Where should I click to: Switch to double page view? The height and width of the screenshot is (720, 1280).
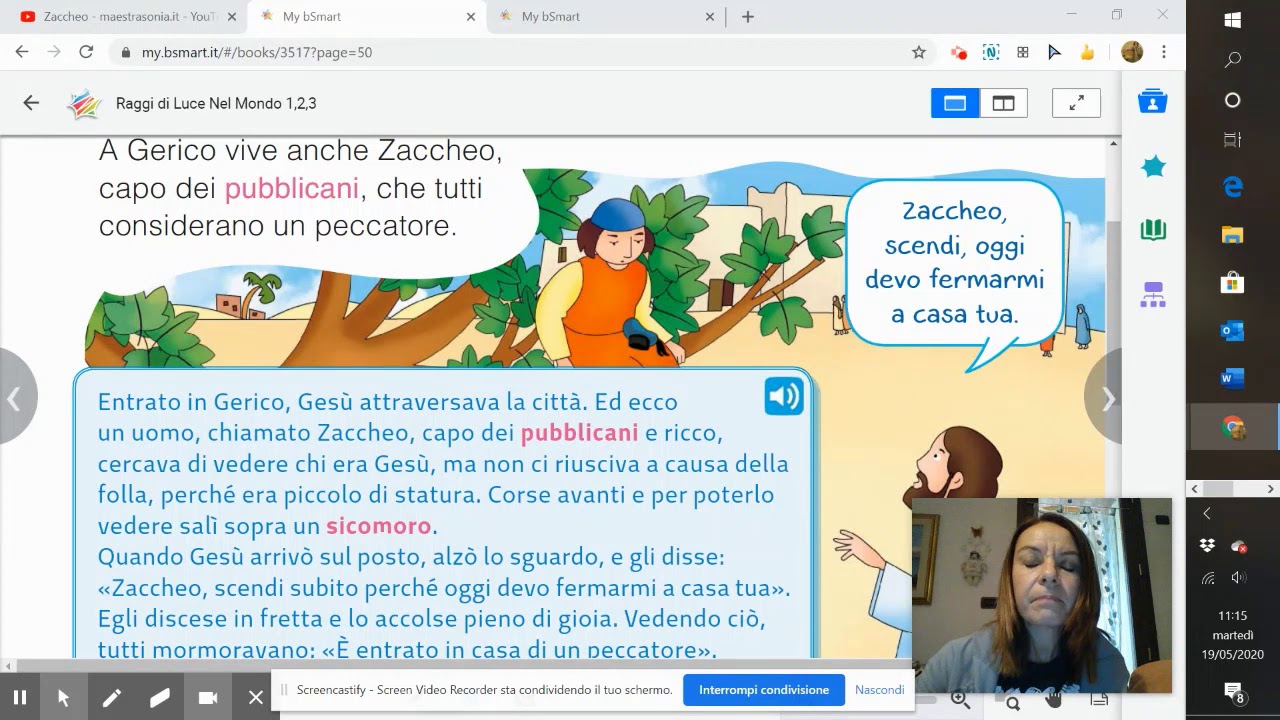click(1003, 103)
